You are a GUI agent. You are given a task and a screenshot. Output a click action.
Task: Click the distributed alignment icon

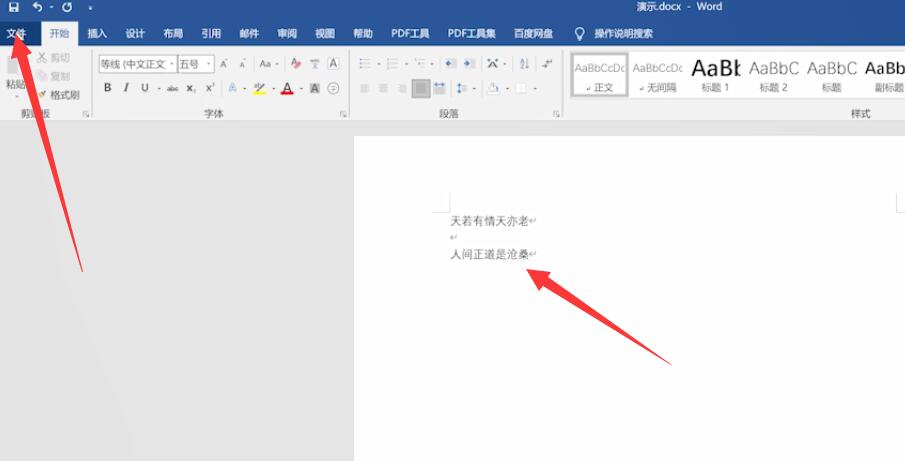pos(439,88)
